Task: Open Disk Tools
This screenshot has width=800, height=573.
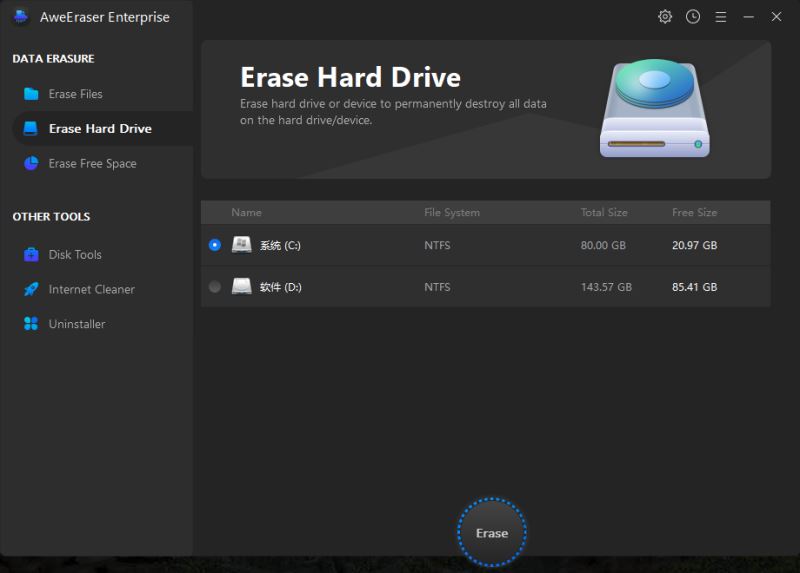Action: [x=102, y=254]
